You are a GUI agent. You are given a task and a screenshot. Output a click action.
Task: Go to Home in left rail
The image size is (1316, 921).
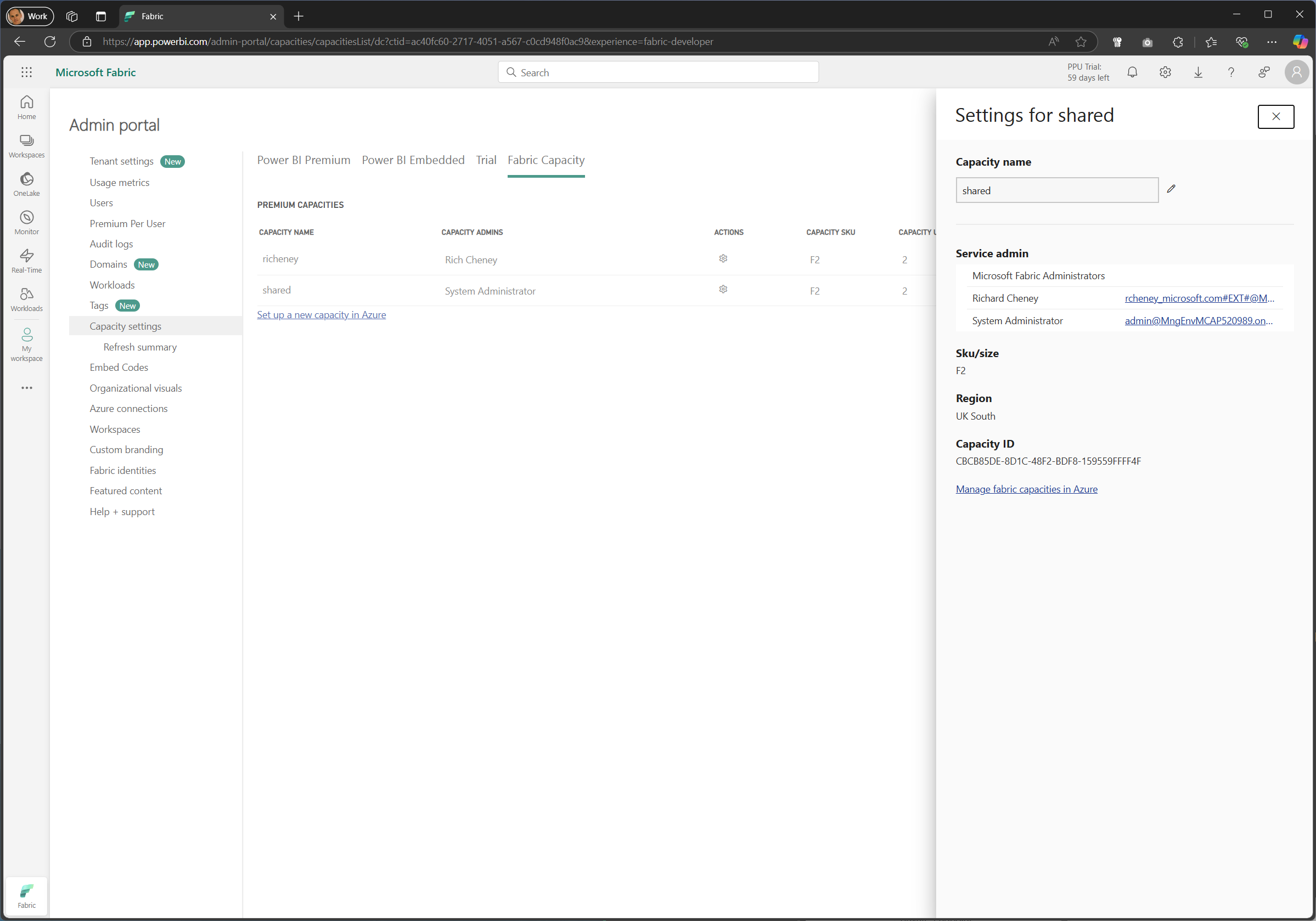coord(26,108)
